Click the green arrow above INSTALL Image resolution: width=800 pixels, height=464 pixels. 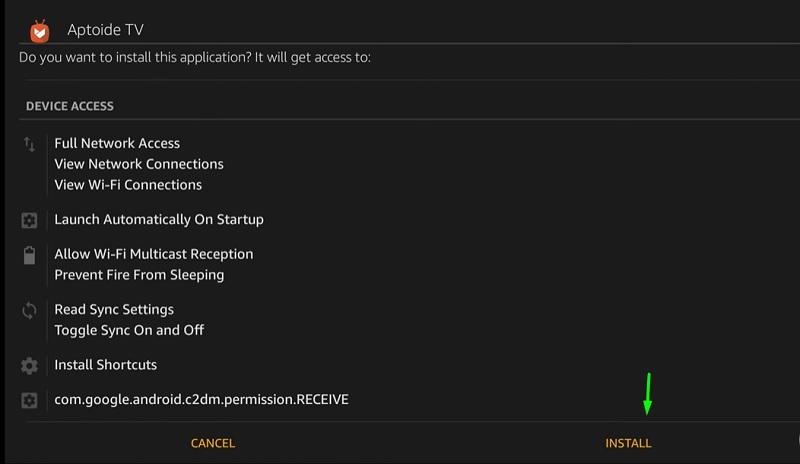(x=647, y=394)
